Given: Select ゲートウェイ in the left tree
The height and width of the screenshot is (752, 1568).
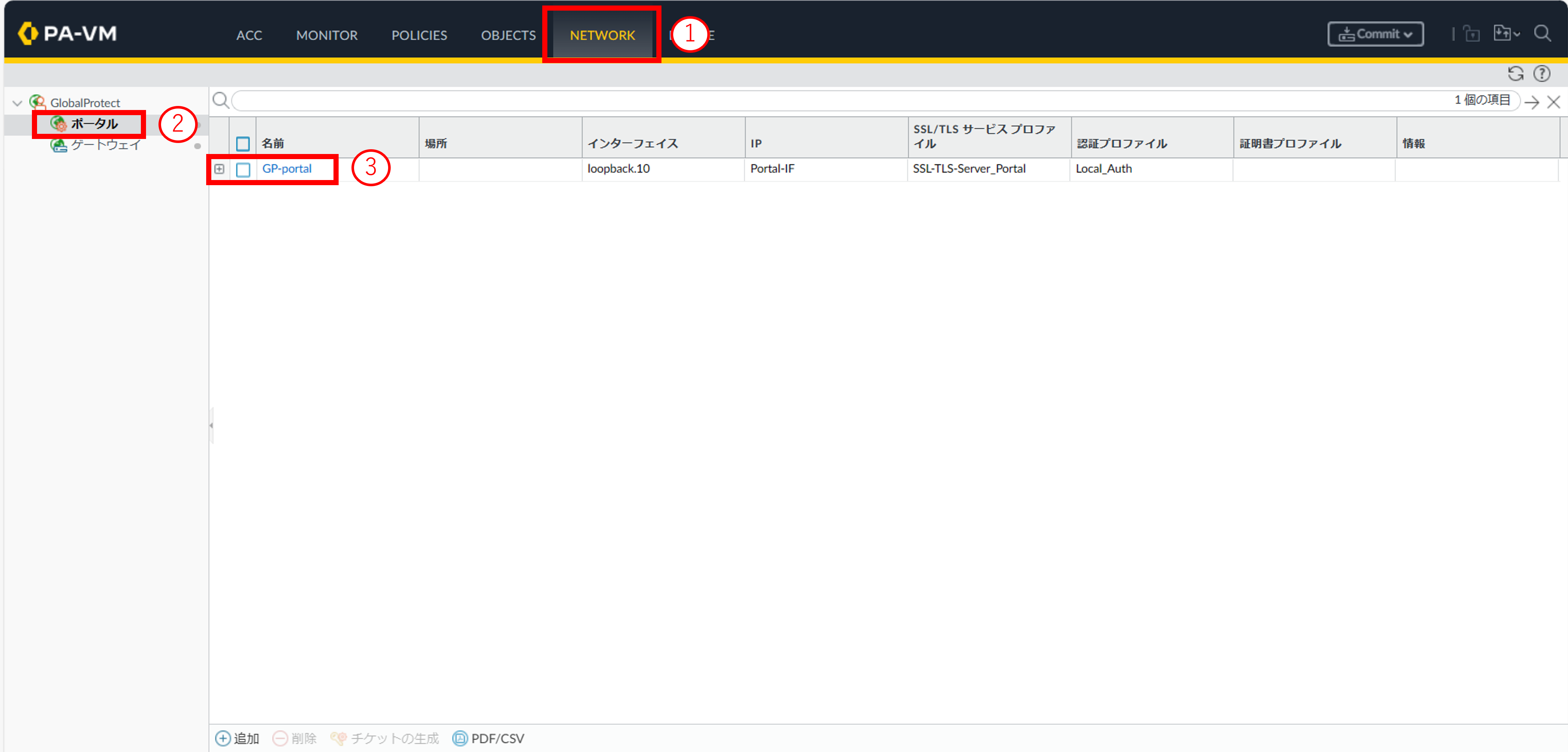Looking at the screenshot, I should tap(105, 145).
